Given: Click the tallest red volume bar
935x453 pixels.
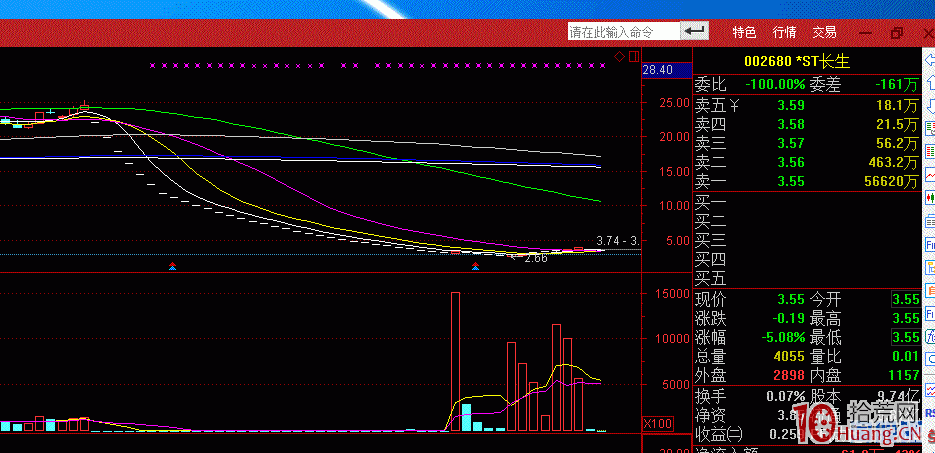Looking at the screenshot, I should (455, 361).
